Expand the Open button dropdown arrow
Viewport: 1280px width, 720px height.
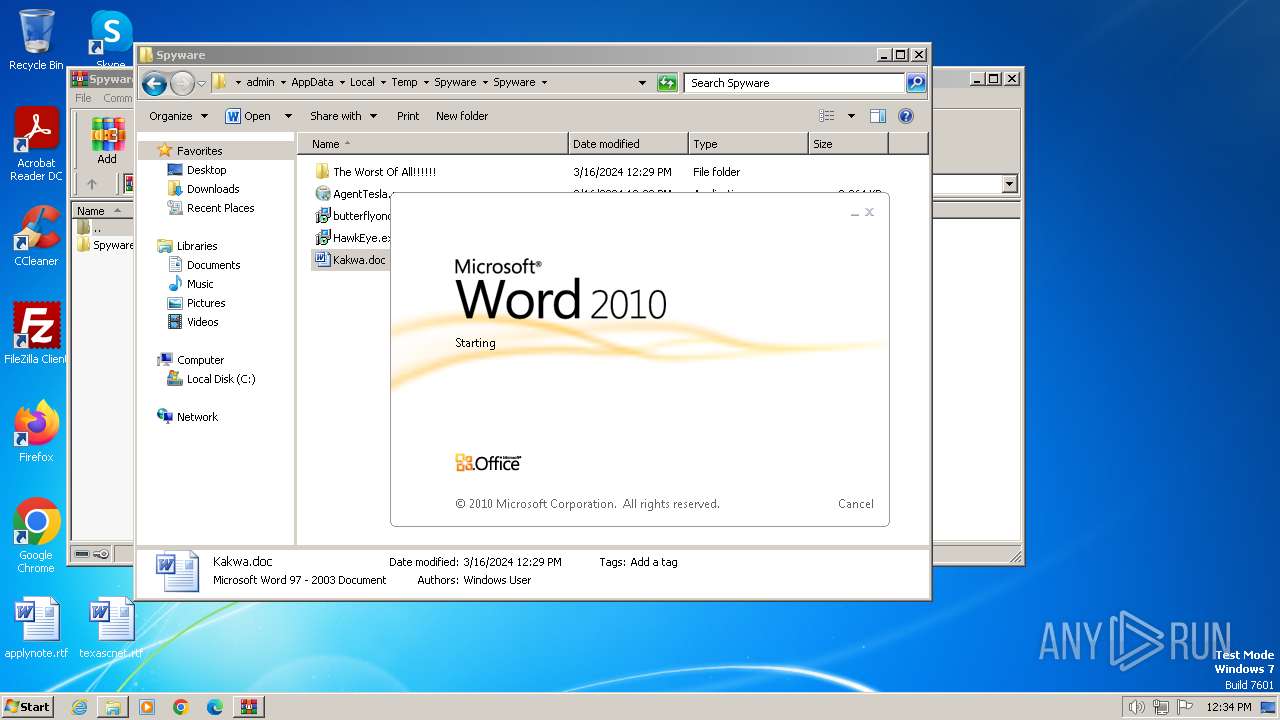288,116
